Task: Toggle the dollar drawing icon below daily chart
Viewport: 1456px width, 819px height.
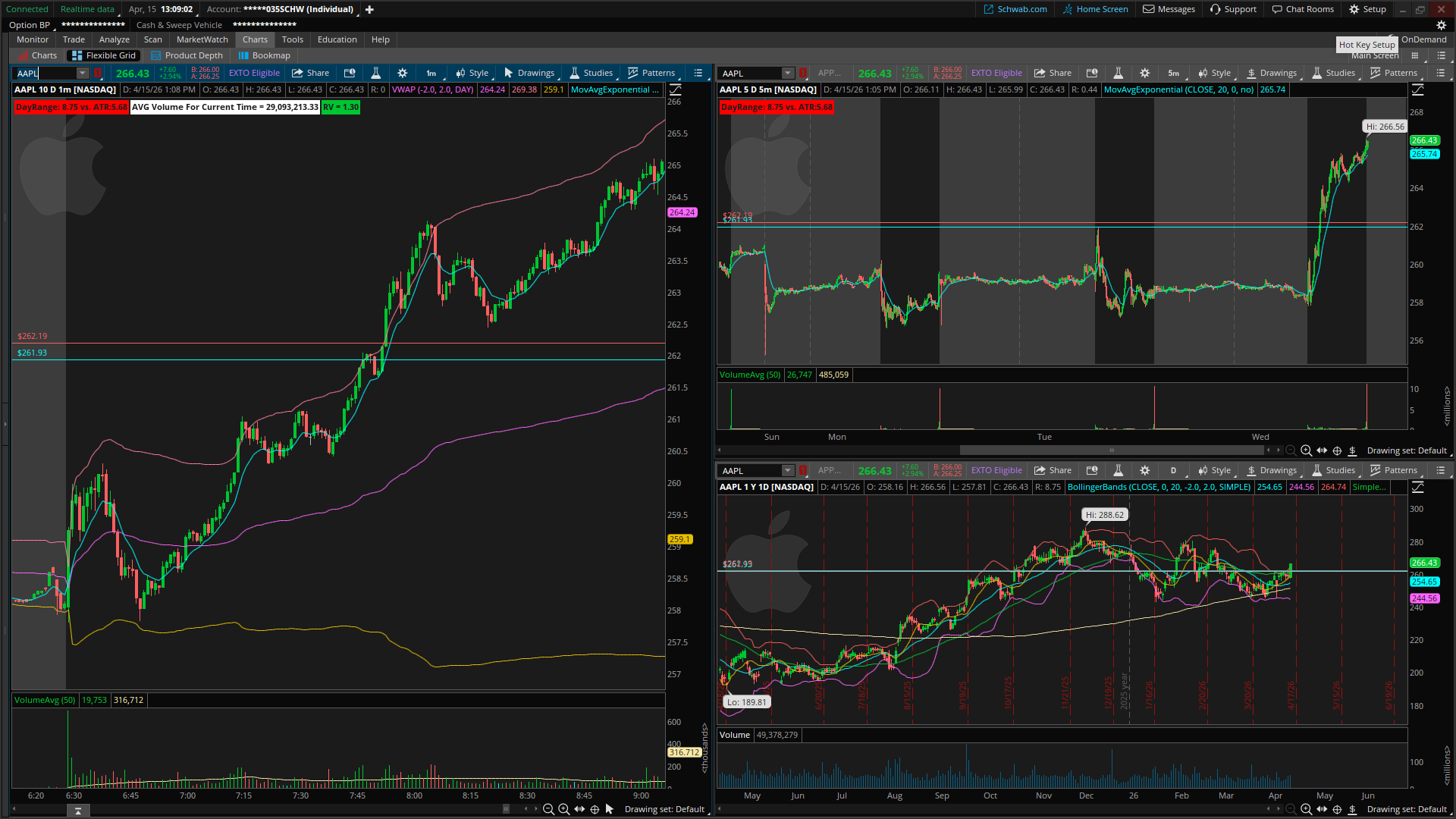Action: [x=1352, y=810]
